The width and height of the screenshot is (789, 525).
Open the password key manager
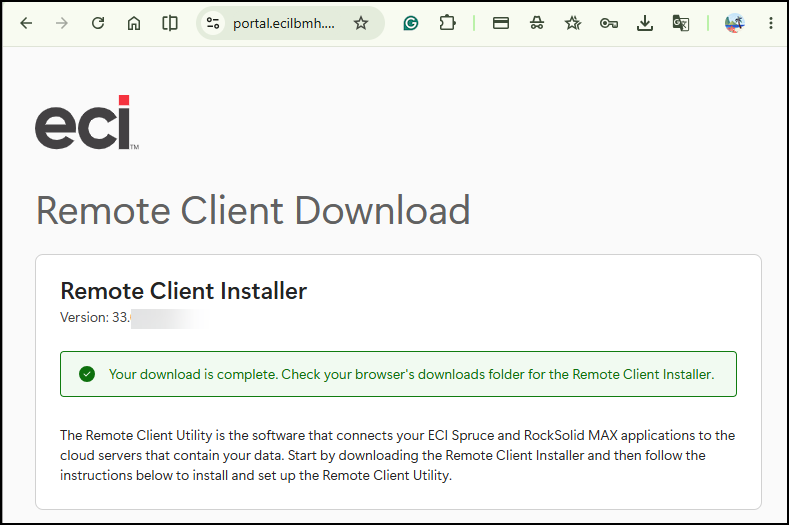pyautogui.click(x=609, y=23)
